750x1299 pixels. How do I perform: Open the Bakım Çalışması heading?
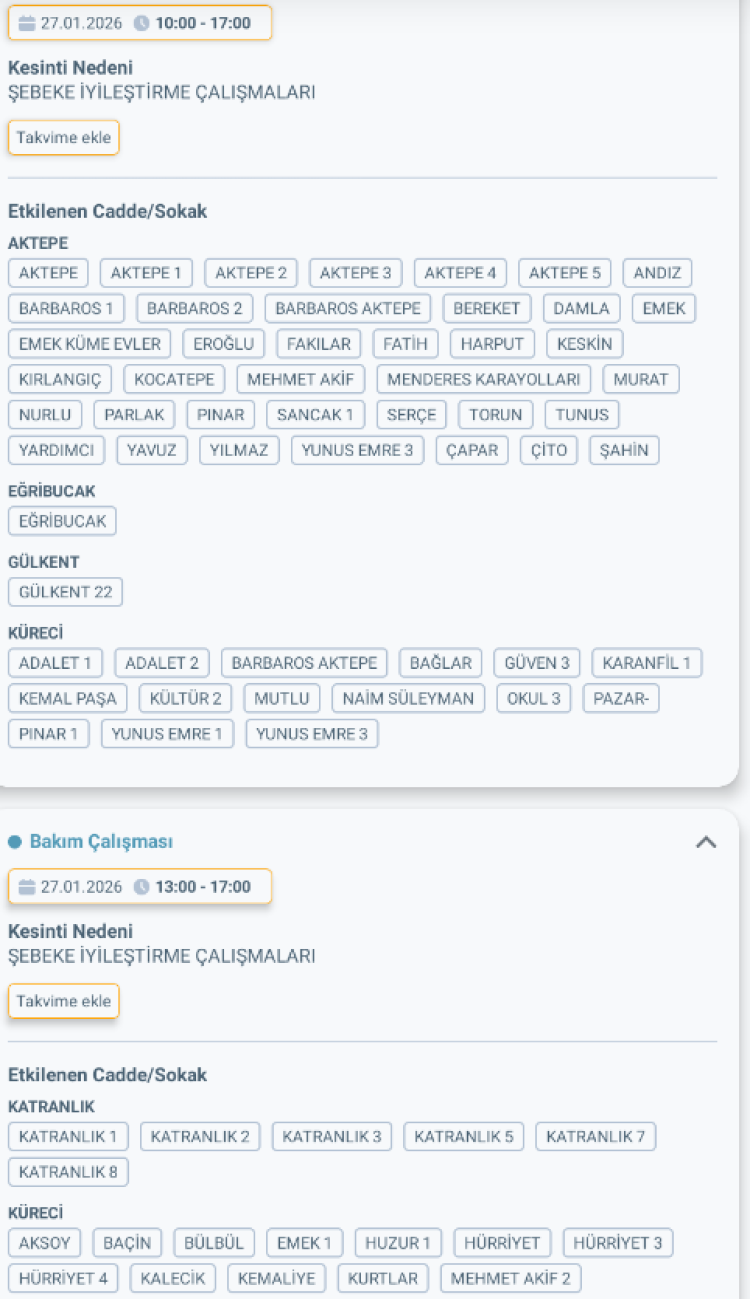[x=101, y=842]
